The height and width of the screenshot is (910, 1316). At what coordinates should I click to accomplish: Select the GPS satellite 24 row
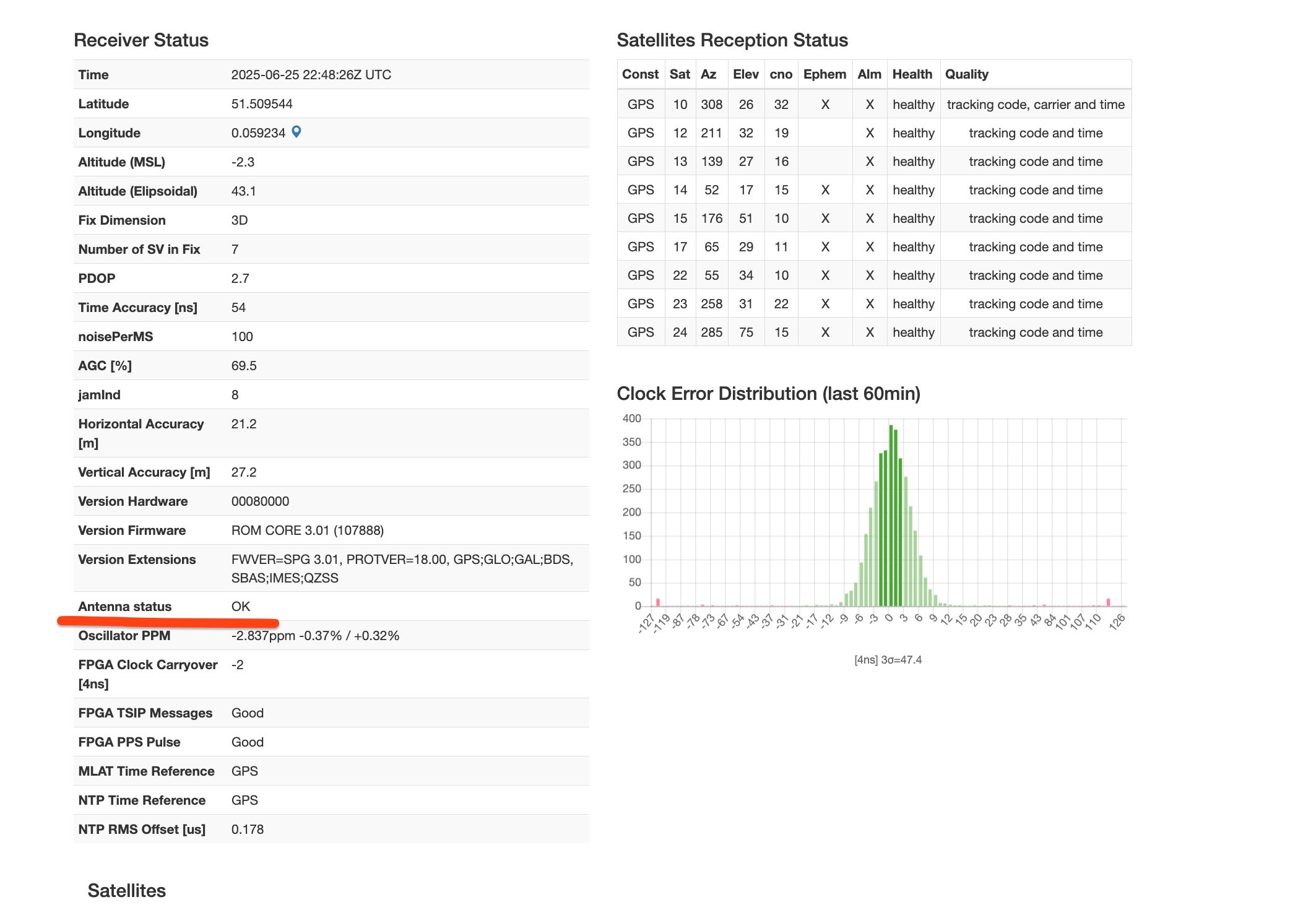pyautogui.click(x=874, y=332)
